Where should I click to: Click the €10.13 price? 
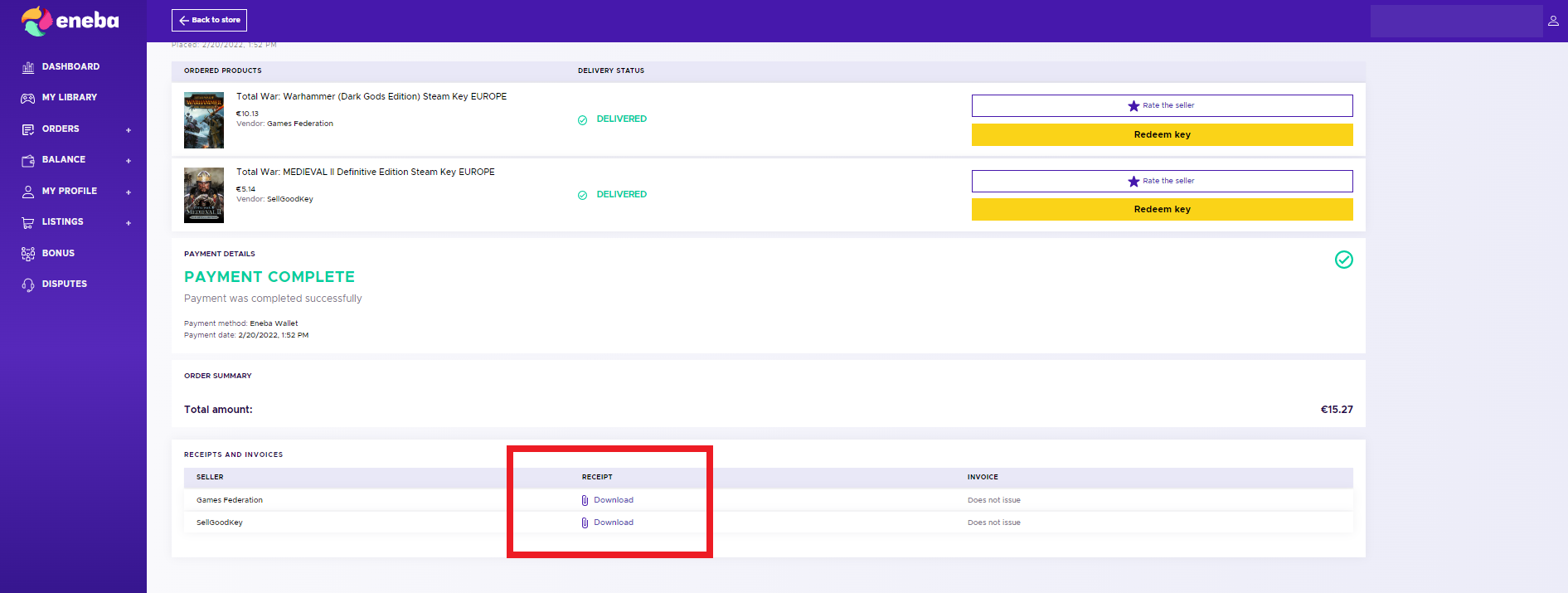pos(247,114)
